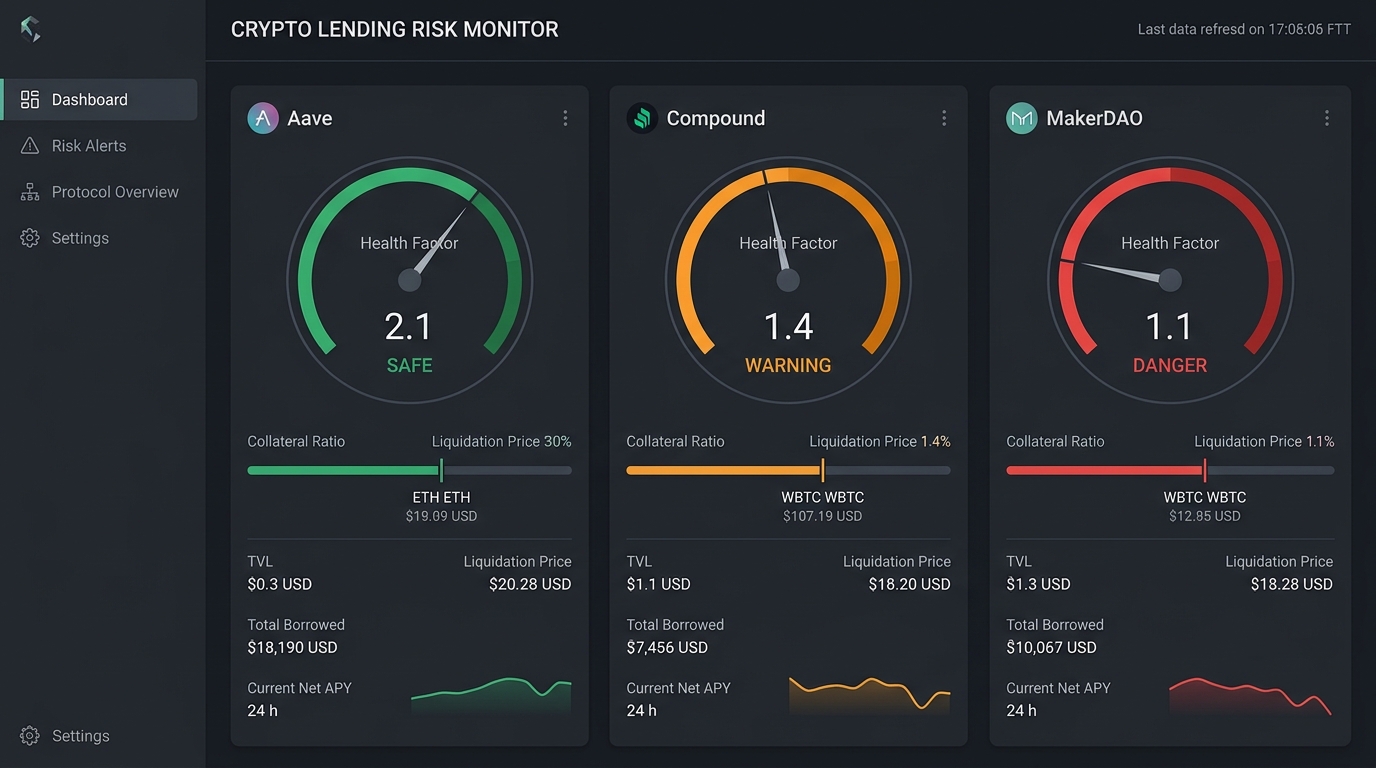The width and height of the screenshot is (1376, 768).
Task: Click the 2.1 health factor value
Action: [409, 327]
